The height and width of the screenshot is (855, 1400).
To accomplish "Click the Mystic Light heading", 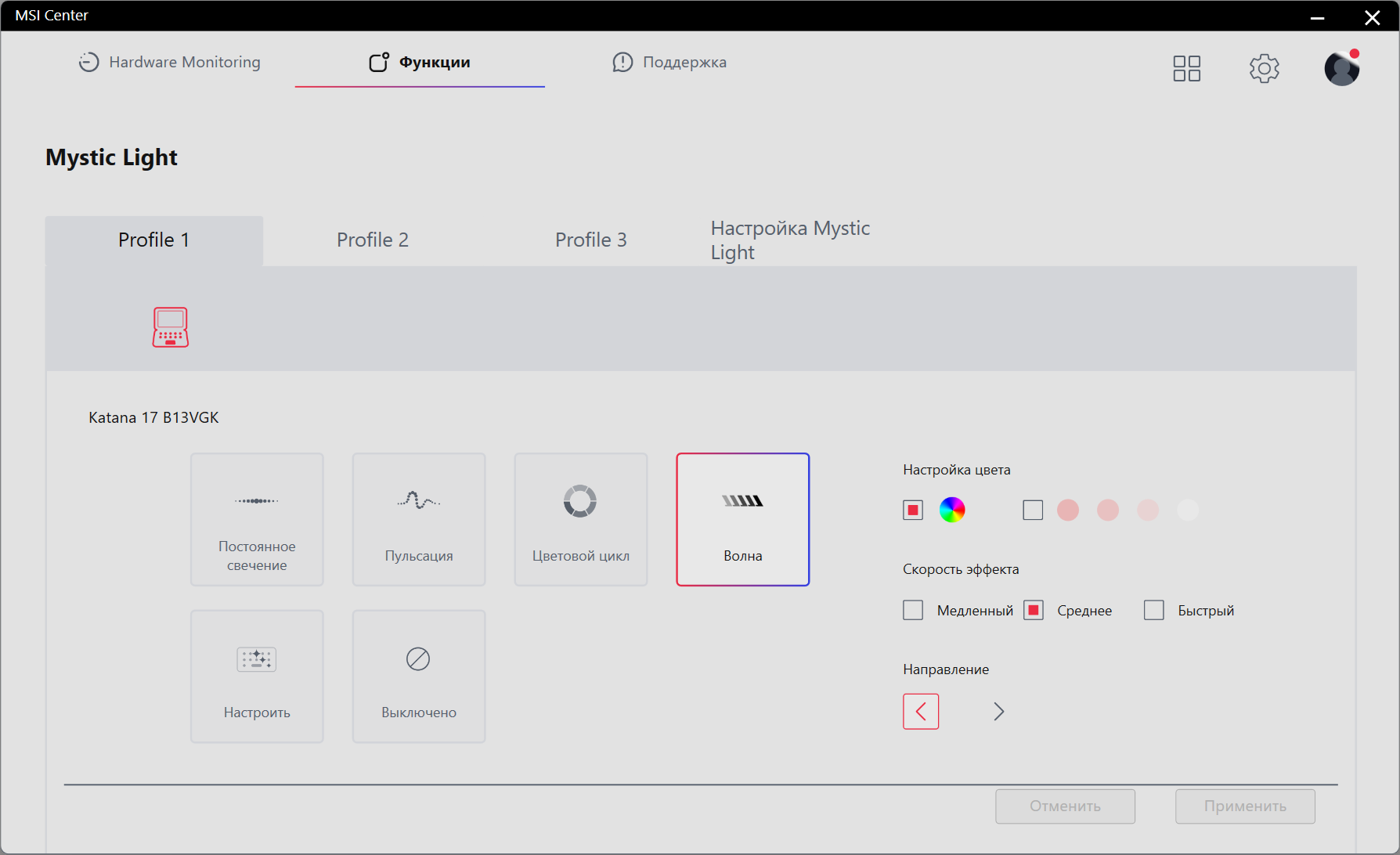I will point(112,157).
